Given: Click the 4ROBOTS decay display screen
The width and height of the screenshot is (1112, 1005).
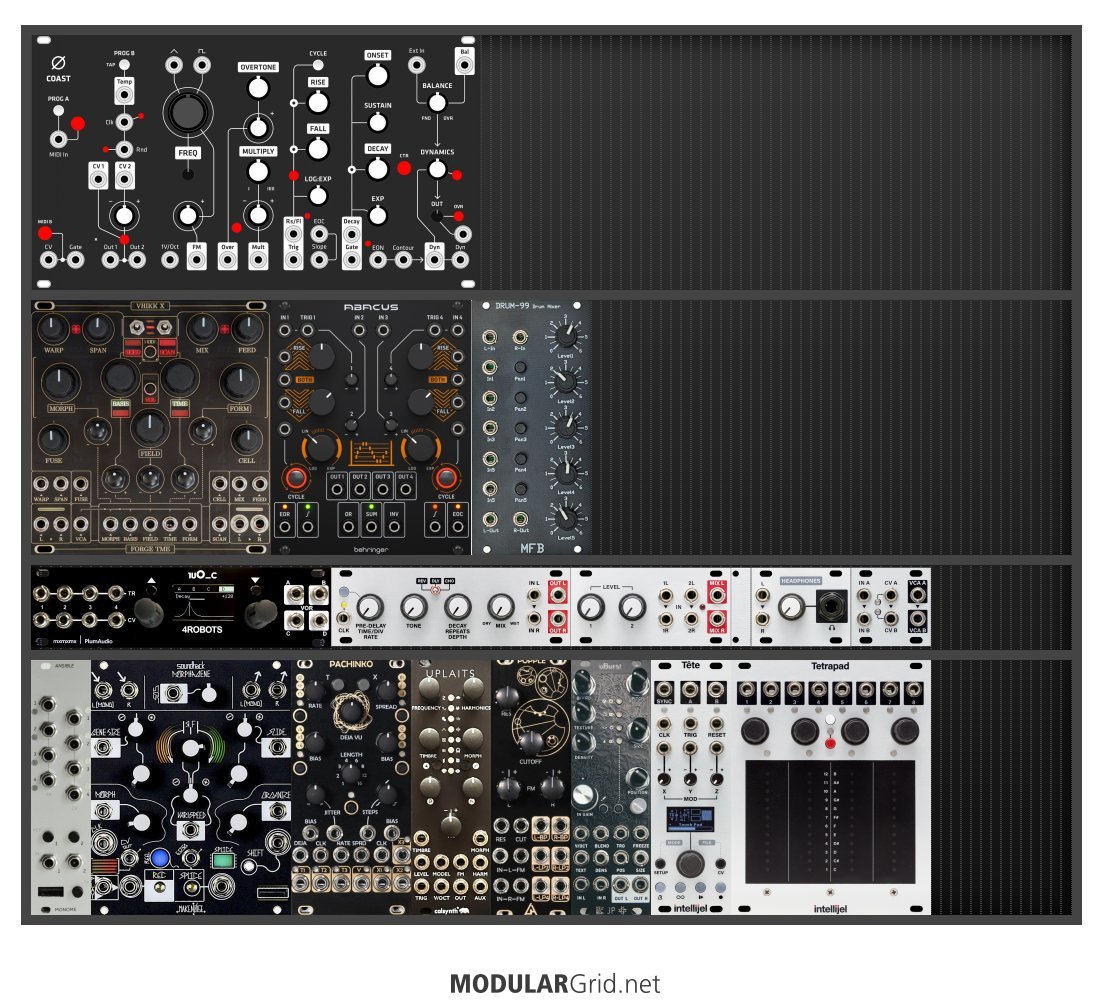Looking at the screenshot, I should (x=204, y=601).
